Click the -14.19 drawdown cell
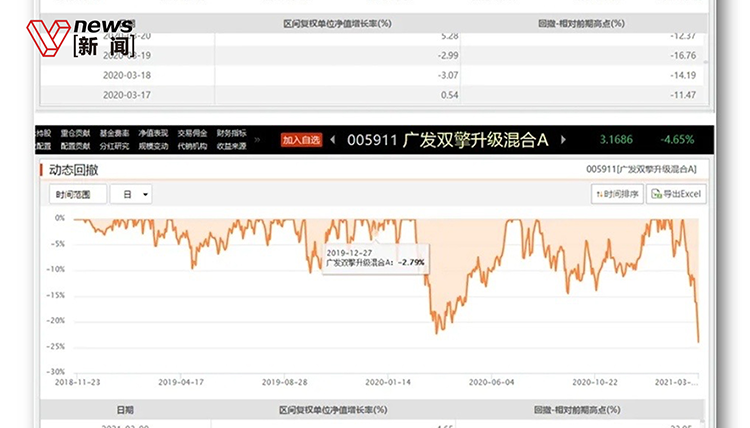Image resolution: width=750 pixels, height=428 pixels. (x=683, y=75)
